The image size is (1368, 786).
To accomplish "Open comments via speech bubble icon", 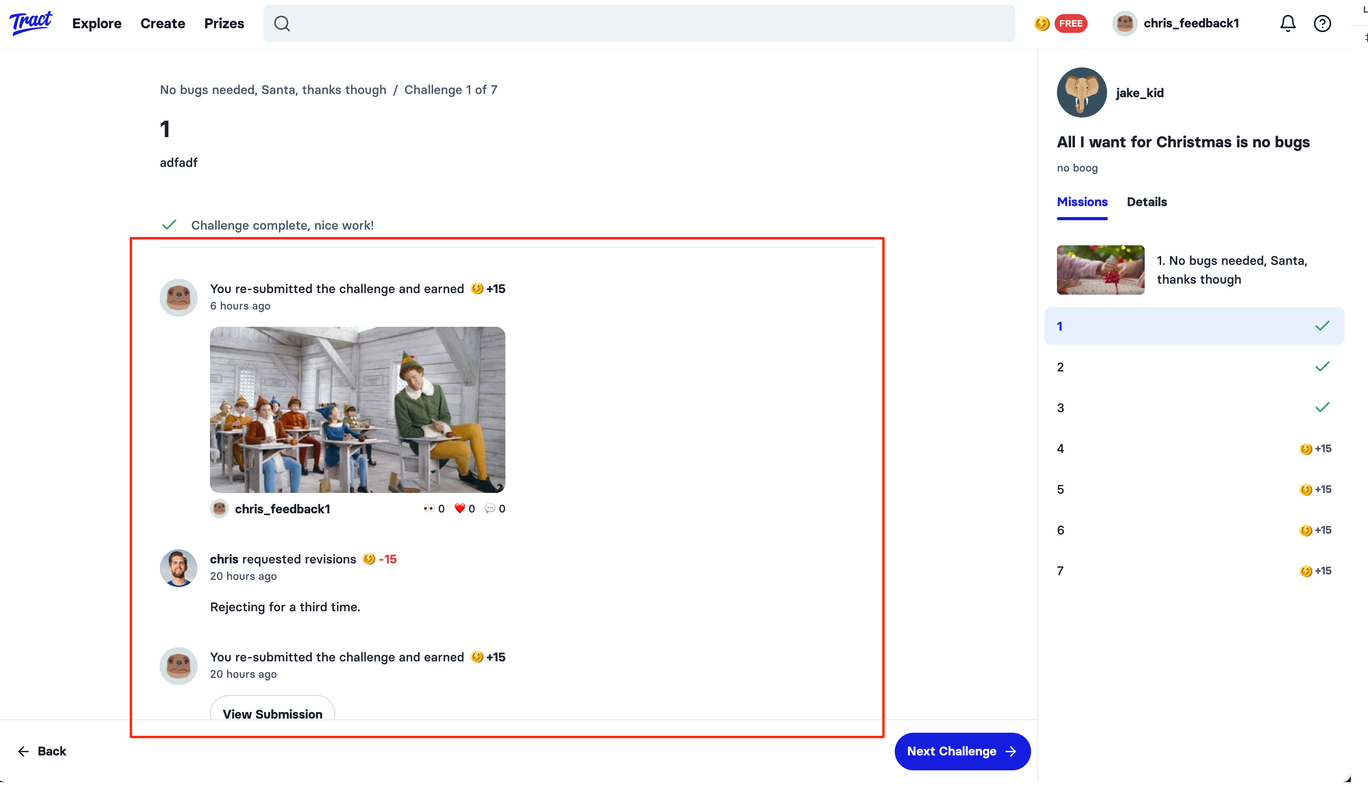I will tap(490, 509).
